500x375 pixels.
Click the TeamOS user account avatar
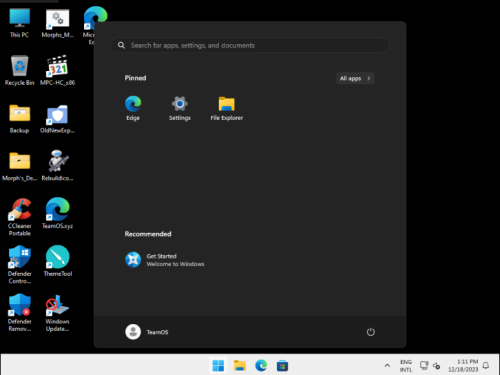[133, 332]
